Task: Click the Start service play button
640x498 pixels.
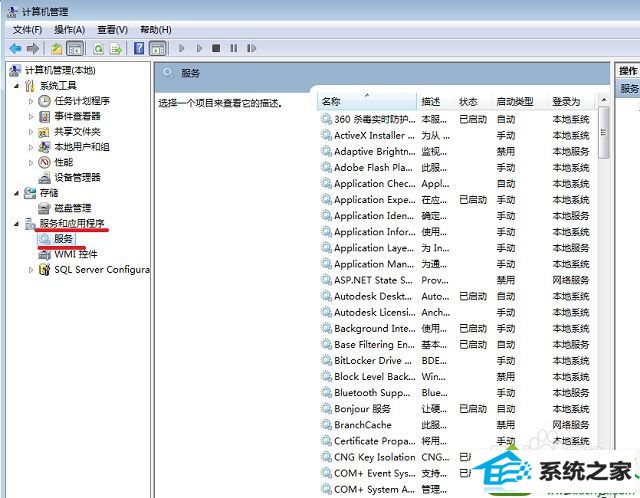Action: [182, 49]
